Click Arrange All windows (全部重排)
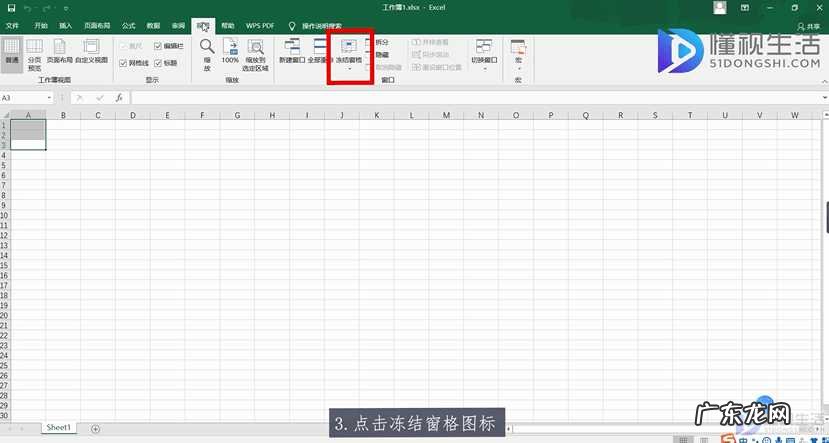The width and height of the screenshot is (829, 443). pos(318,51)
